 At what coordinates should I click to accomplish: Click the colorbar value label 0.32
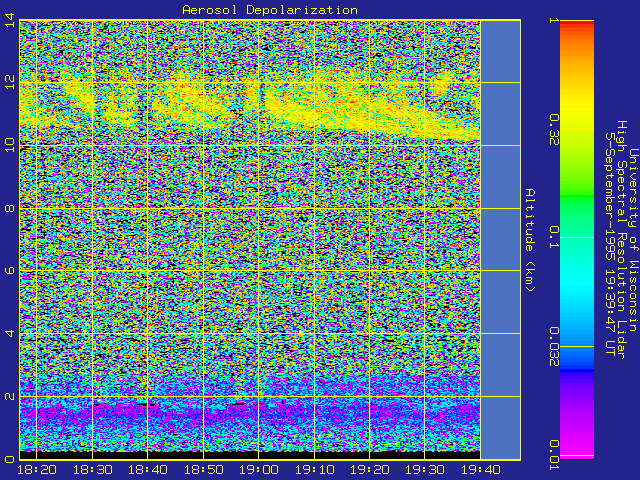pos(554,129)
